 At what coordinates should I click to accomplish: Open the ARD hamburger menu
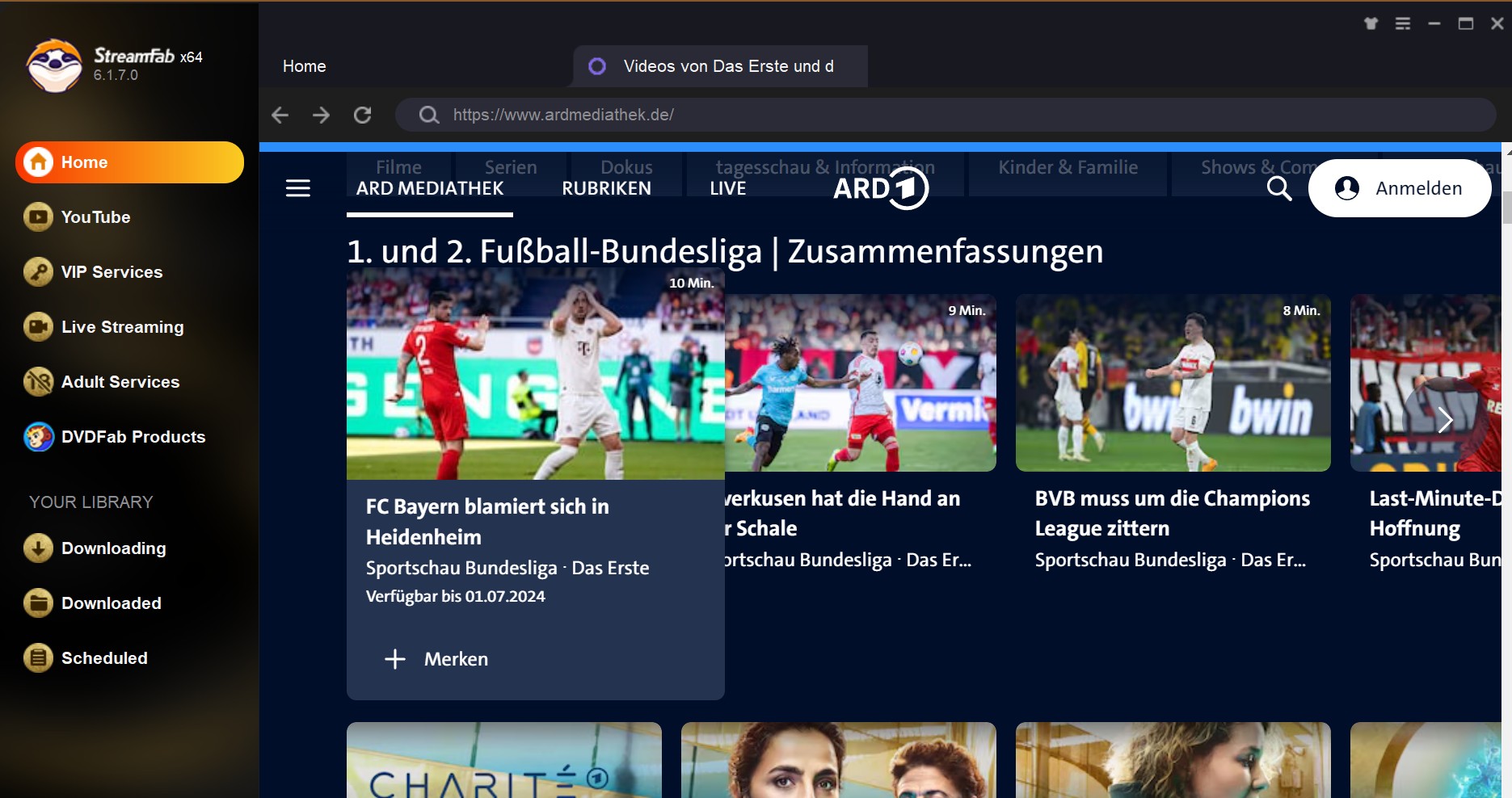click(298, 188)
